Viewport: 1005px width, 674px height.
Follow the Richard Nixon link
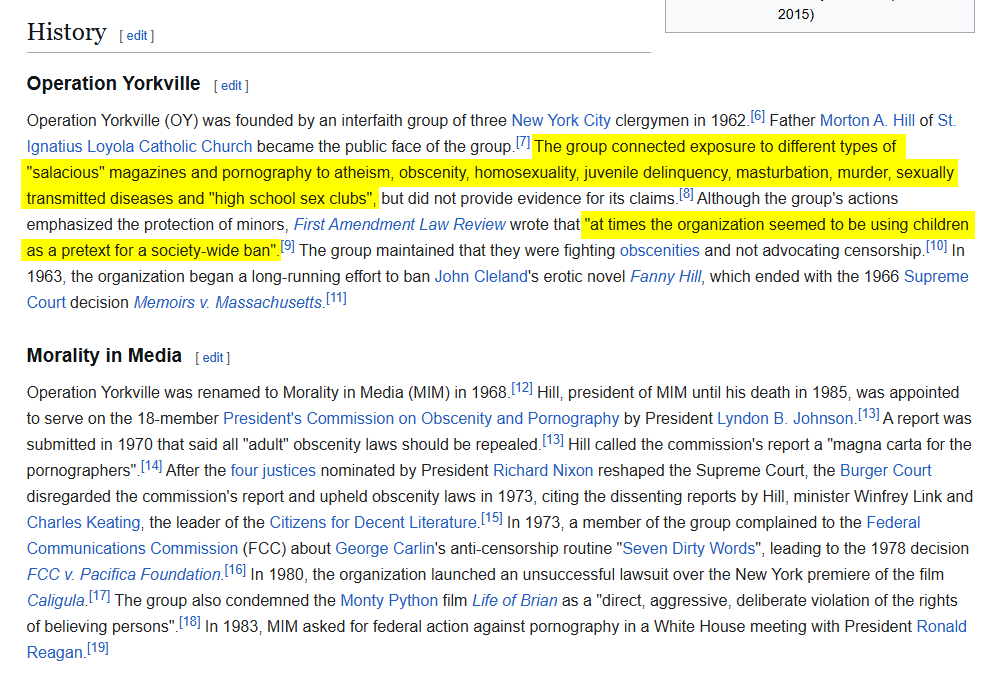542,471
